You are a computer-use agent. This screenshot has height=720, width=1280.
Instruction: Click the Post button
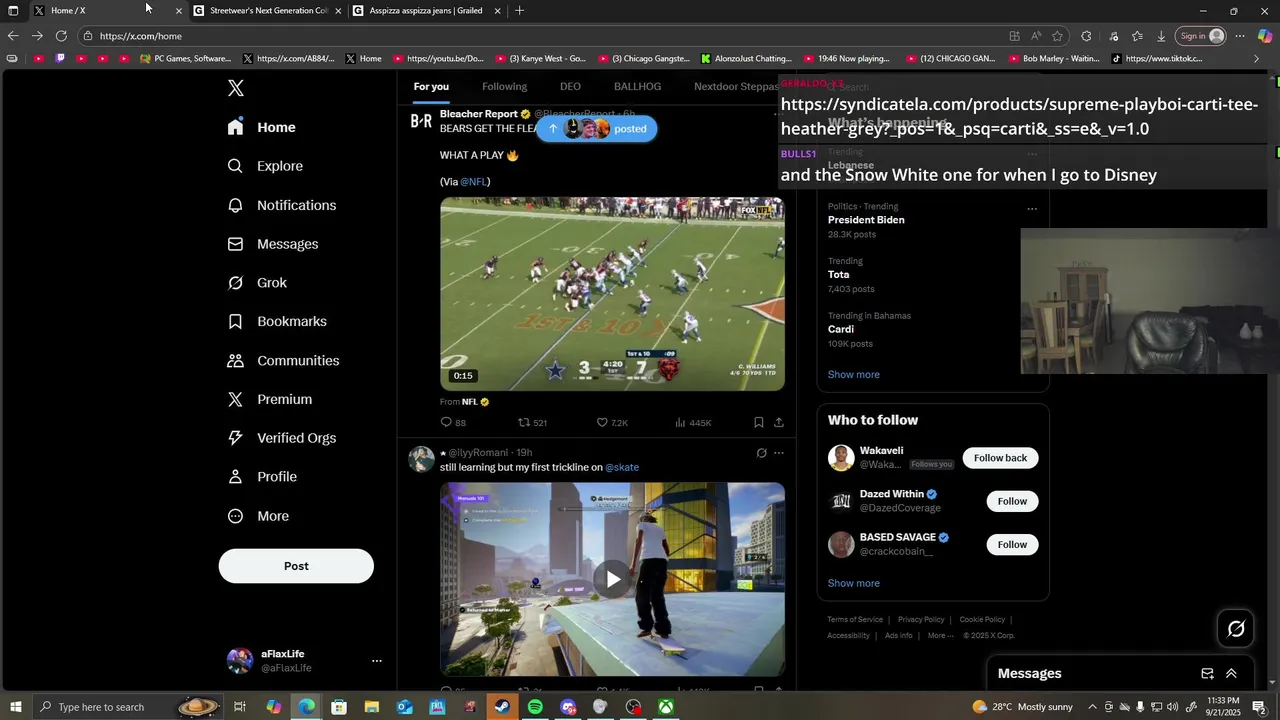(x=296, y=566)
